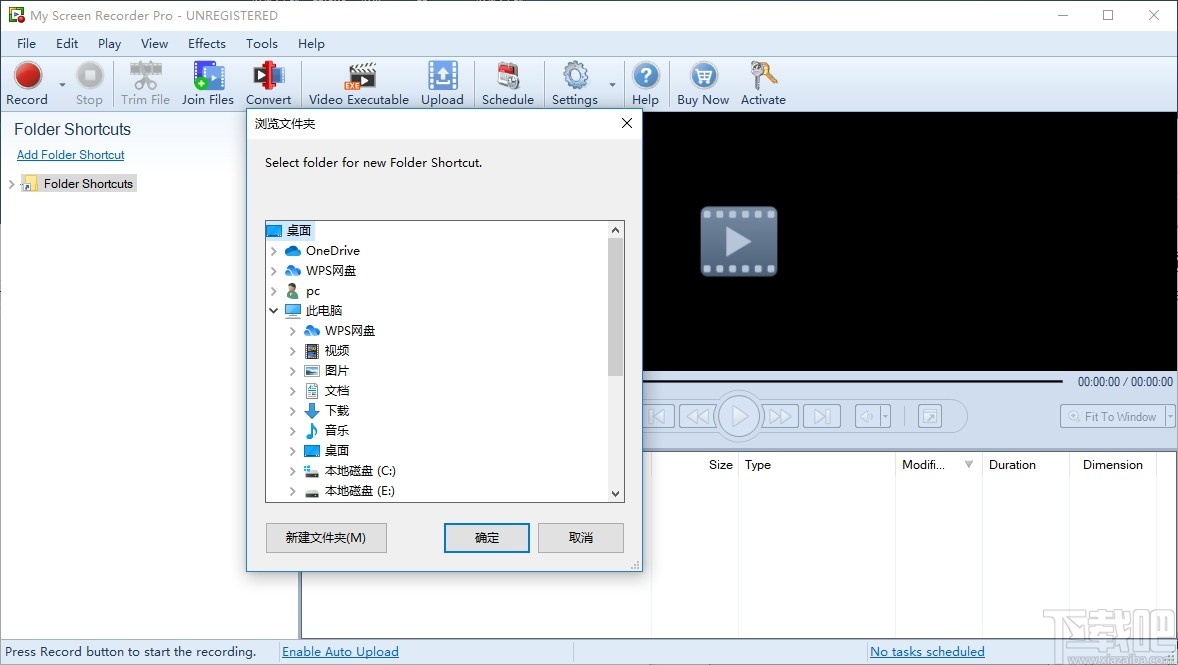Confirm folder selection with 确定 button

coord(486,538)
